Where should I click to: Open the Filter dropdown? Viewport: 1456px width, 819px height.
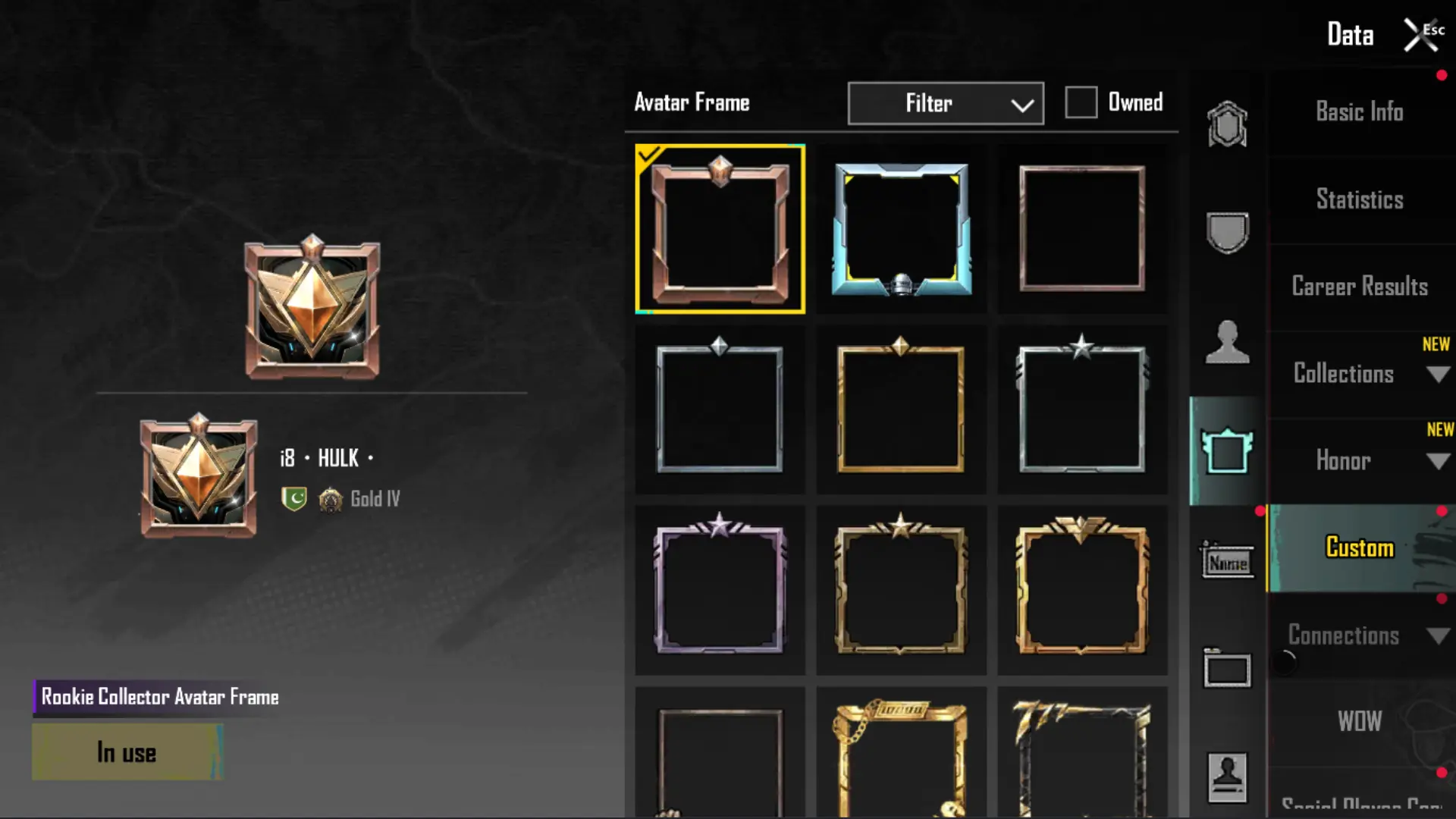(x=946, y=103)
